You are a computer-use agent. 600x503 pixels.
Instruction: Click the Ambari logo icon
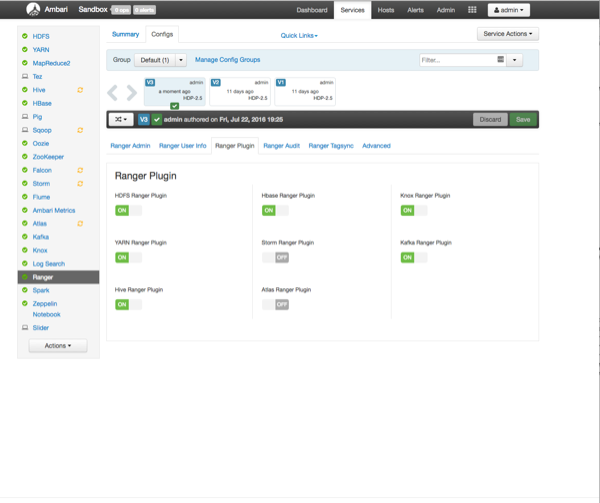click(32, 10)
